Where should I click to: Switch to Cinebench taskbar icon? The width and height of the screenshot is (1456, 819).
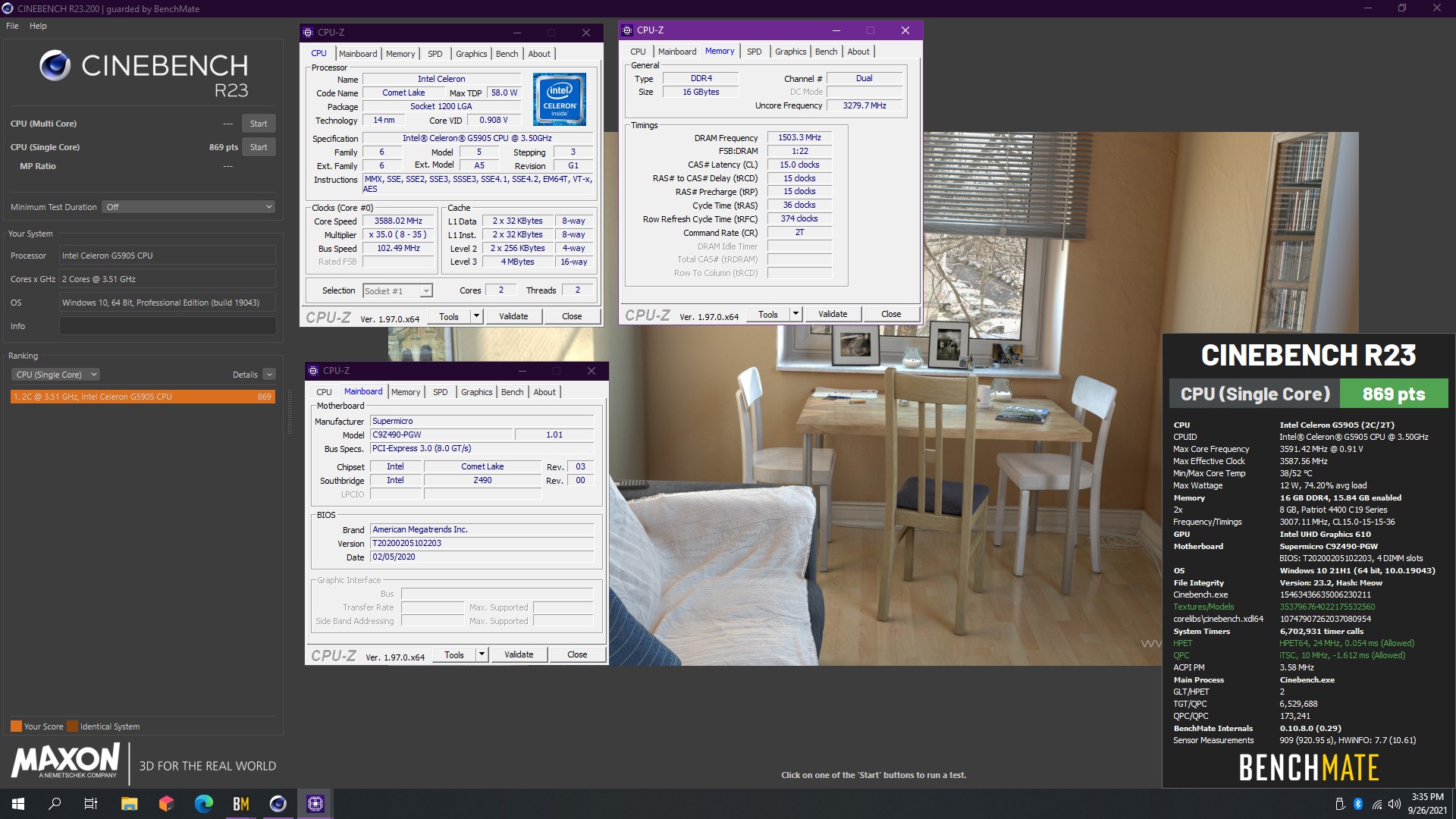pyautogui.click(x=278, y=804)
